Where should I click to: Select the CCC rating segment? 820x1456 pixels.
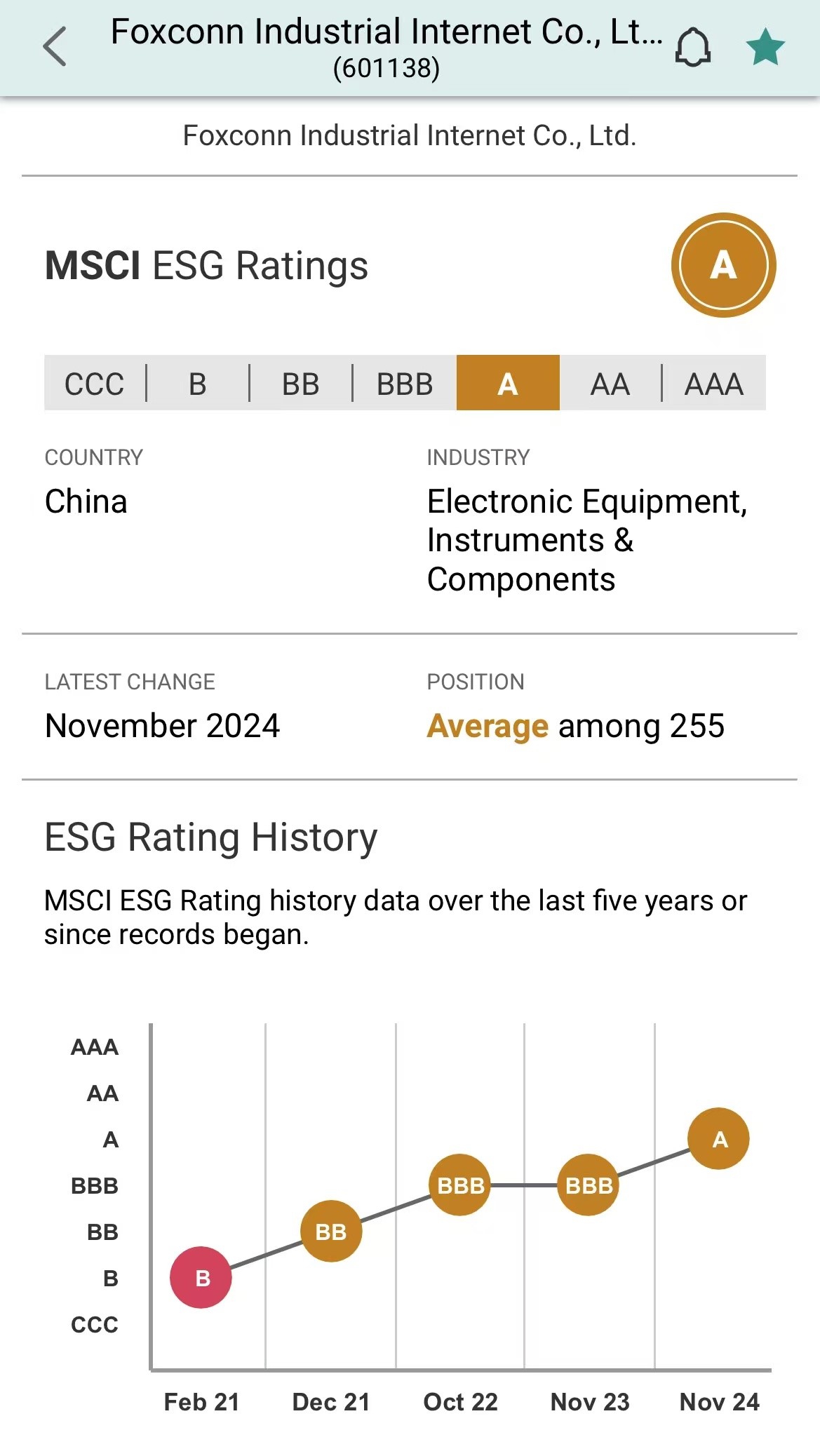95,384
